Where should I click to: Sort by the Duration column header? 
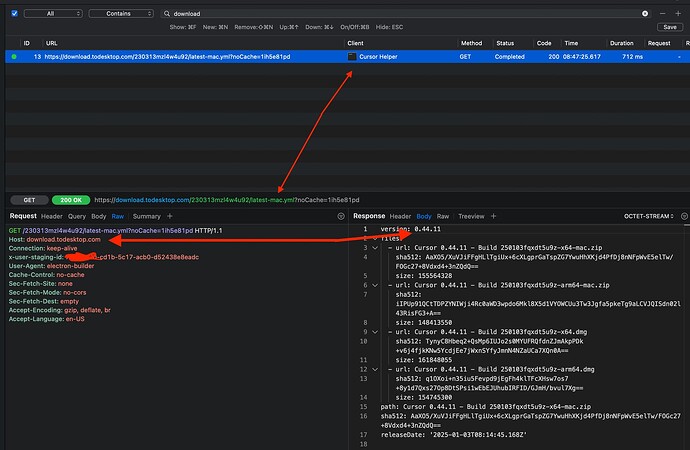tap(621, 43)
